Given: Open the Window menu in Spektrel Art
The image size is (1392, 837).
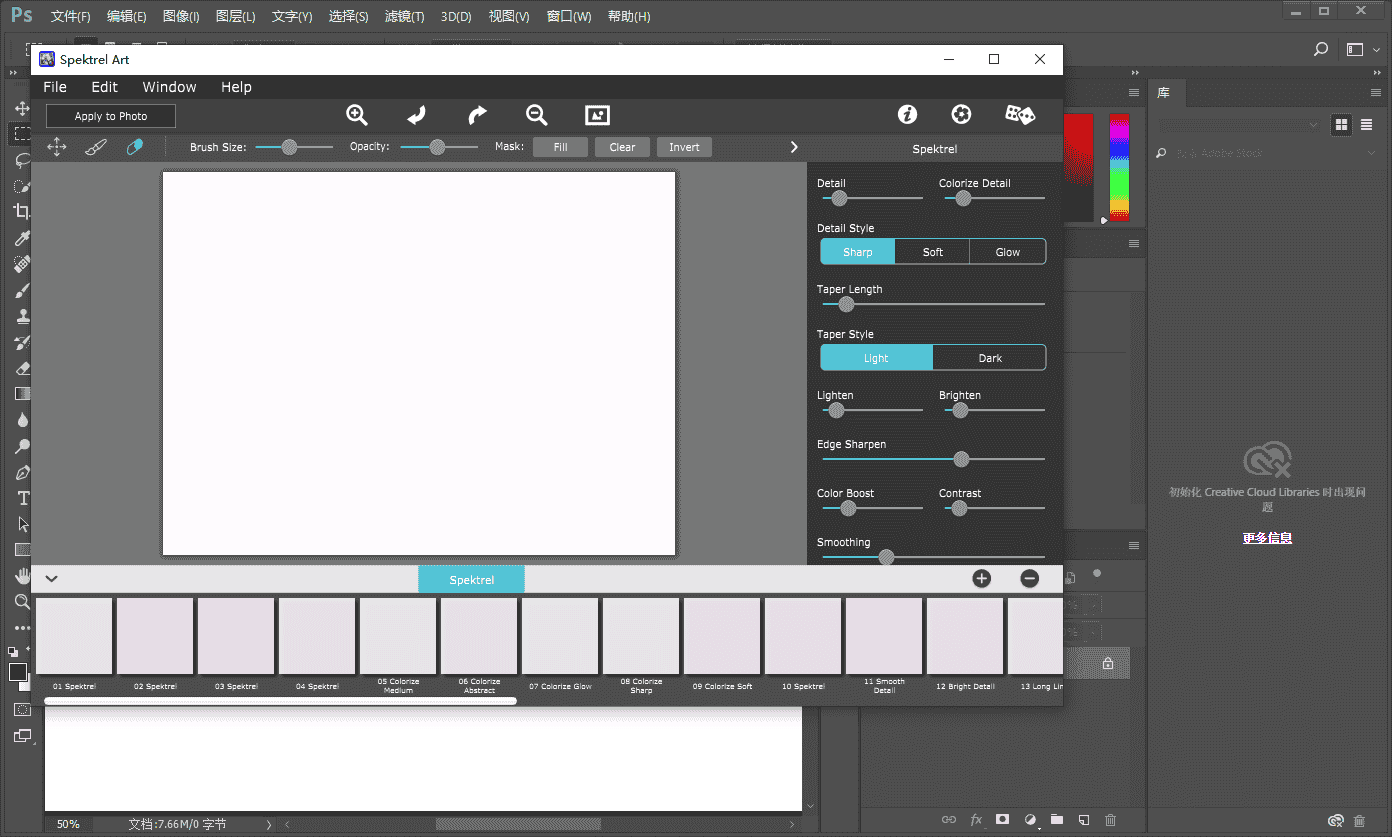Looking at the screenshot, I should [x=169, y=87].
